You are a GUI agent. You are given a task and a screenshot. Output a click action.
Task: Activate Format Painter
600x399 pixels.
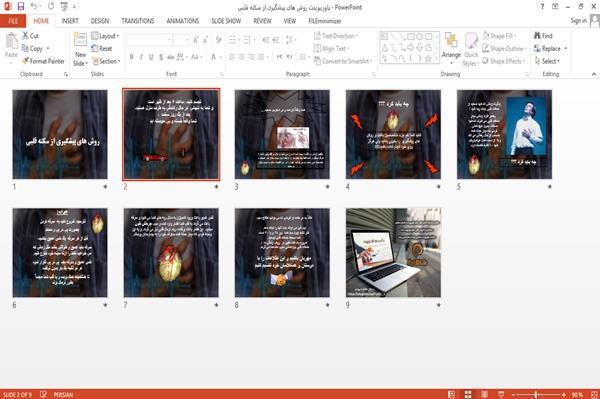coord(44,61)
